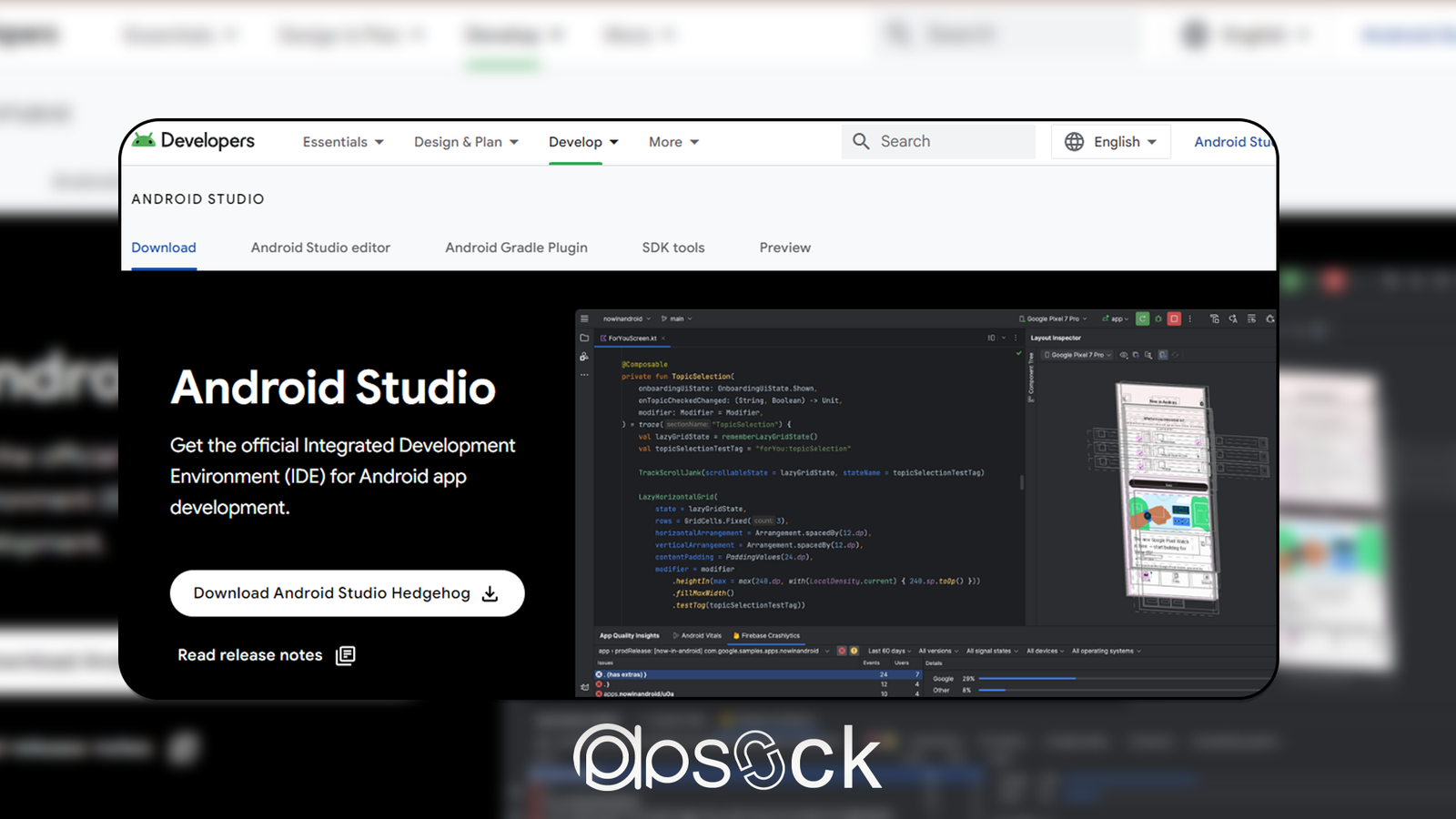The height and width of the screenshot is (819, 1456).
Task: Open the All versions filter dropdown
Action: click(x=938, y=651)
